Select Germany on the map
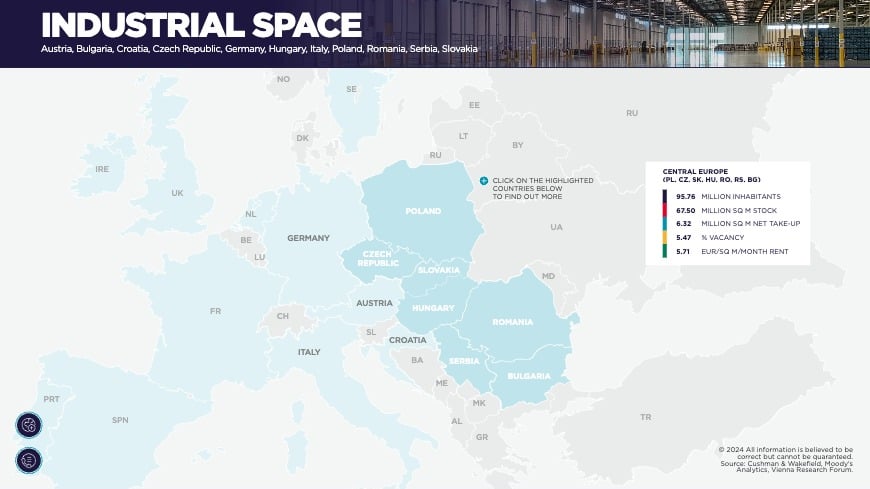870x489 pixels. (308, 238)
